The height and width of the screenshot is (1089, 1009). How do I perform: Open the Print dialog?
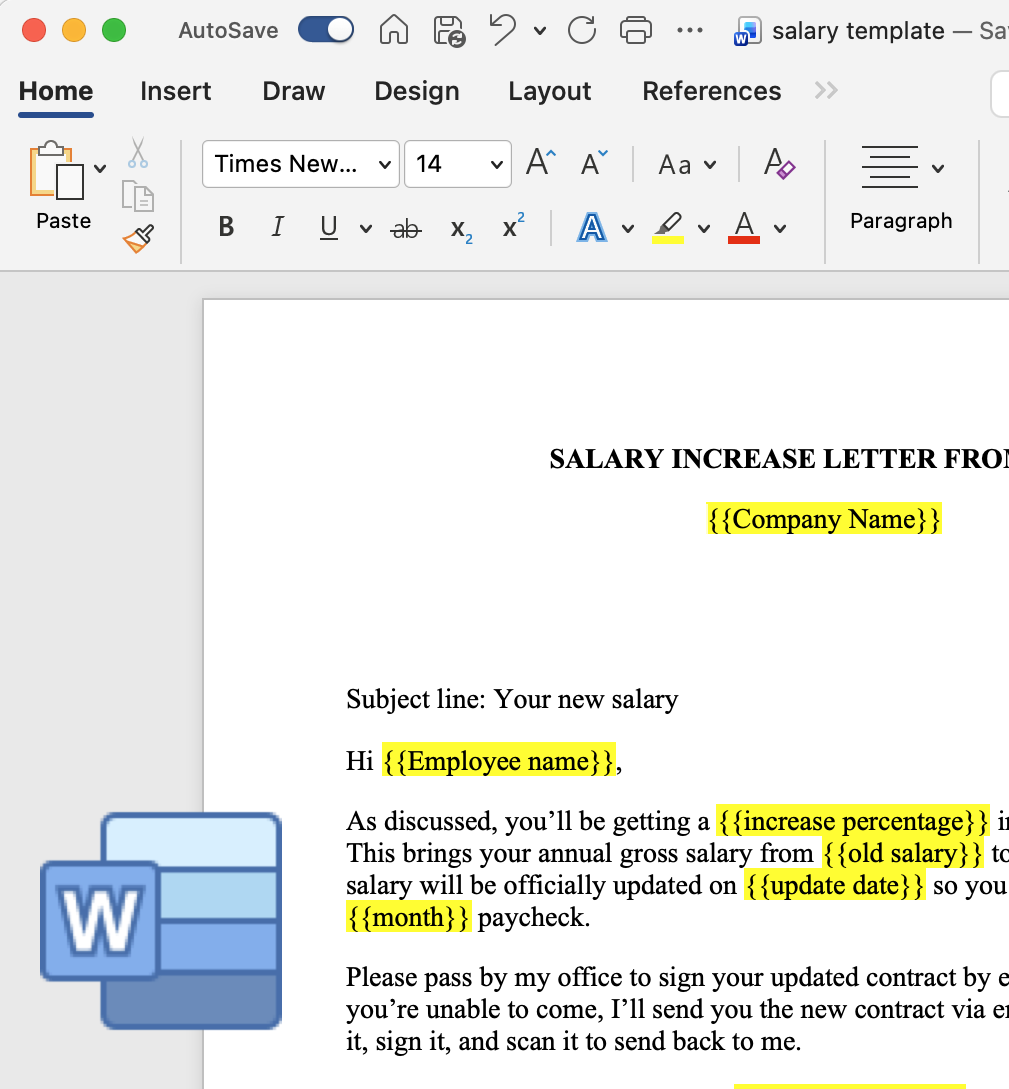pos(637,30)
